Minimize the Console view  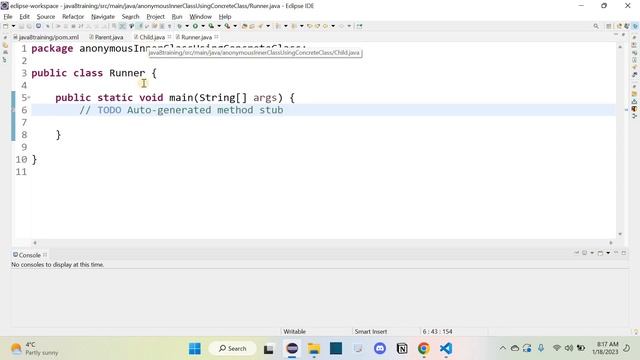coord(616,253)
